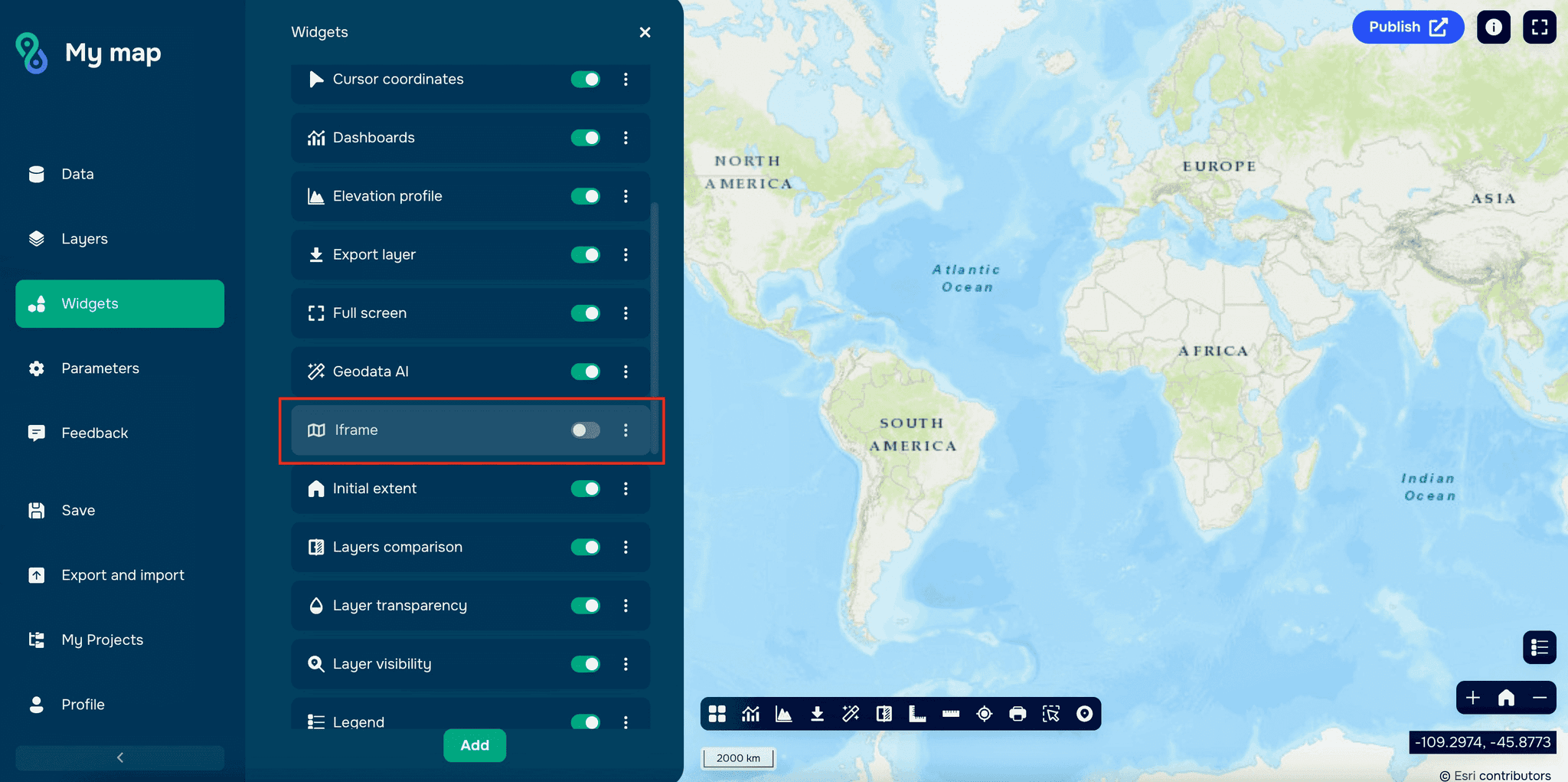The image size is (1568, 782).
Task: Click the zoom-in plus control on the map
Action: pyautogui.click(x=1473, y=698)
